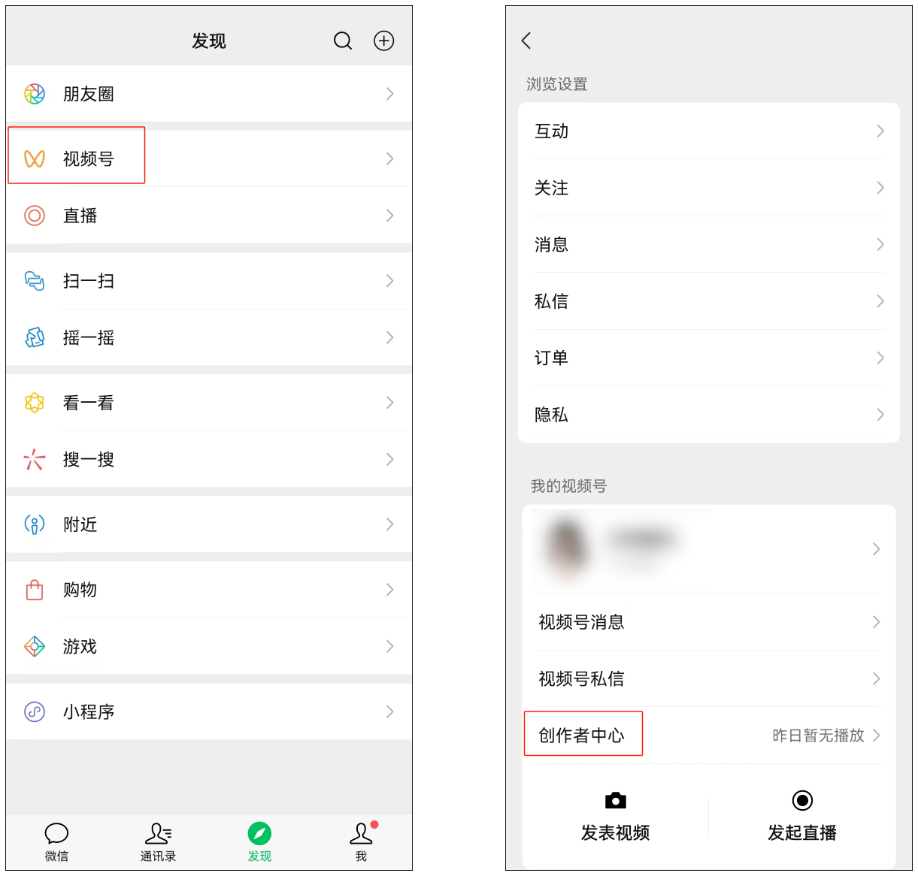Select the 游戏 label
This screenshot has height=877, width=918.
tap(80, 646)
